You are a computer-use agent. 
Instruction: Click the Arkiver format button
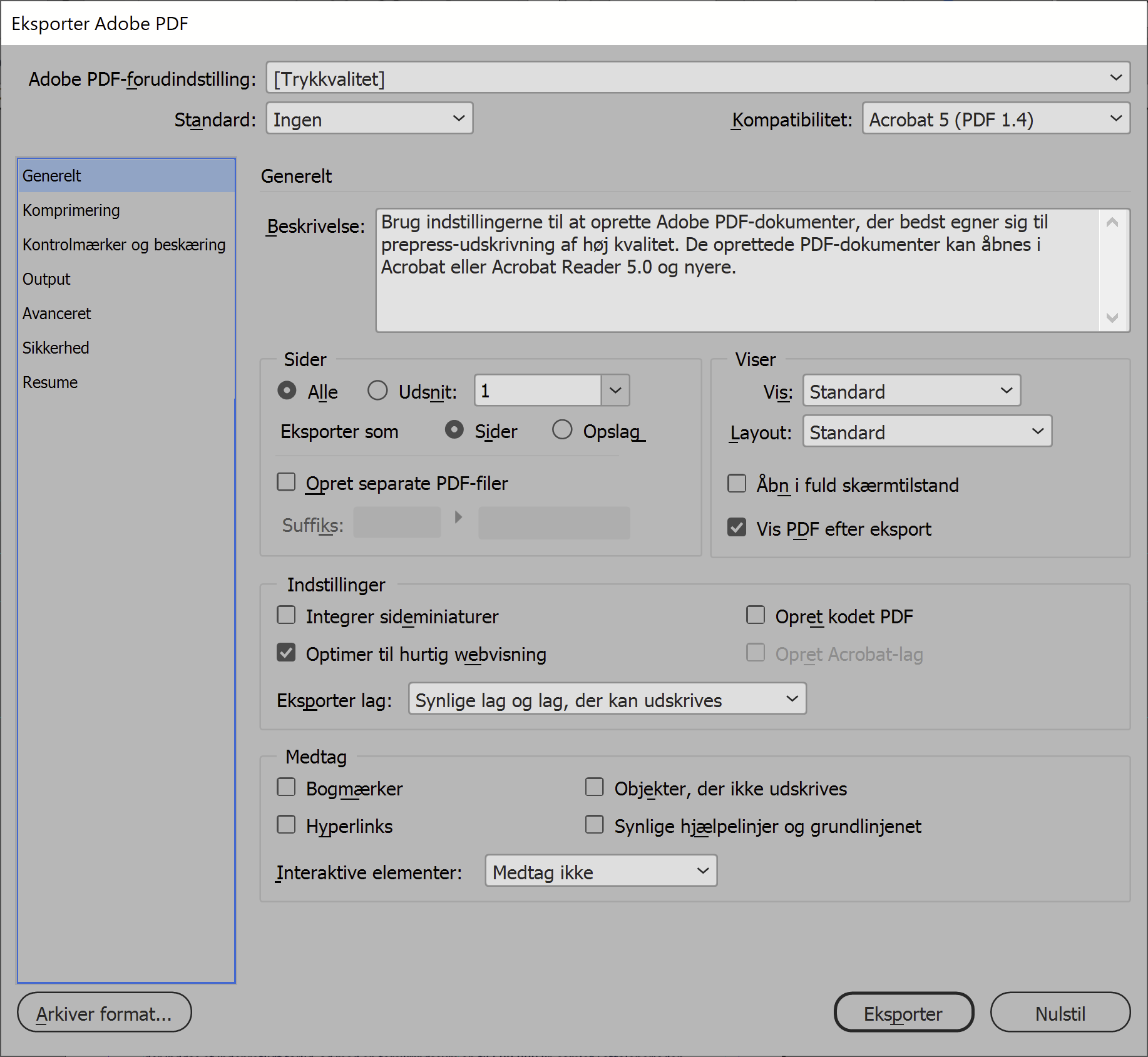[x=104, y=1013]
